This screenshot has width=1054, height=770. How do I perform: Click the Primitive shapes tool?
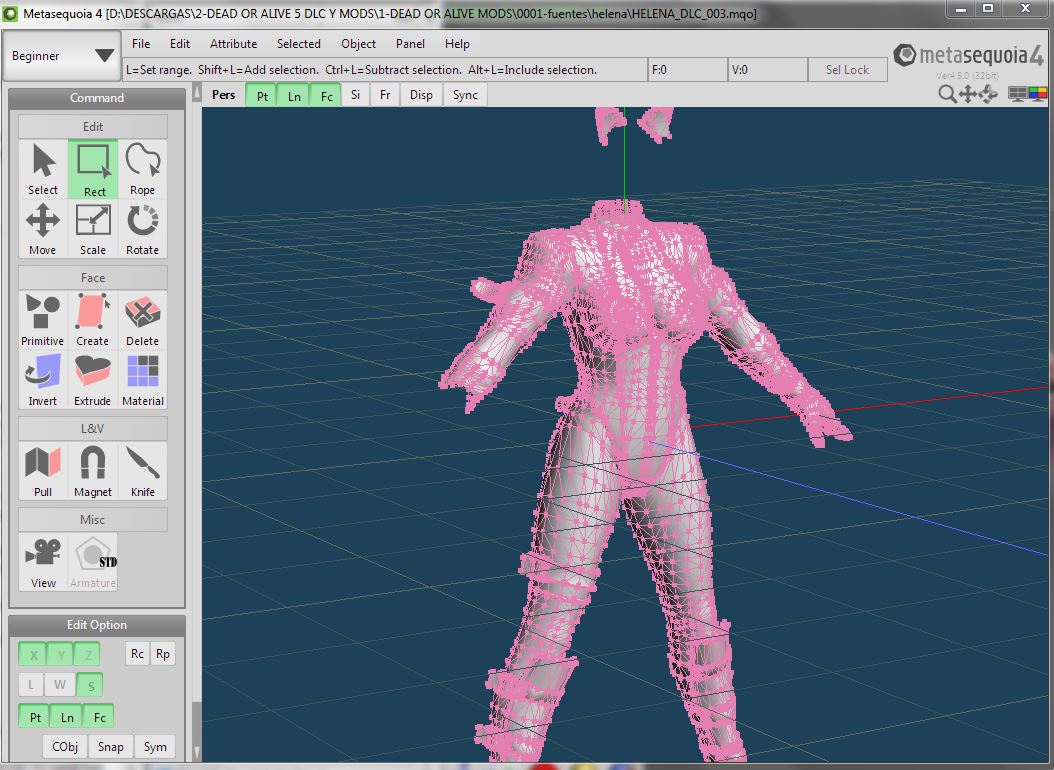coord(43,319)
